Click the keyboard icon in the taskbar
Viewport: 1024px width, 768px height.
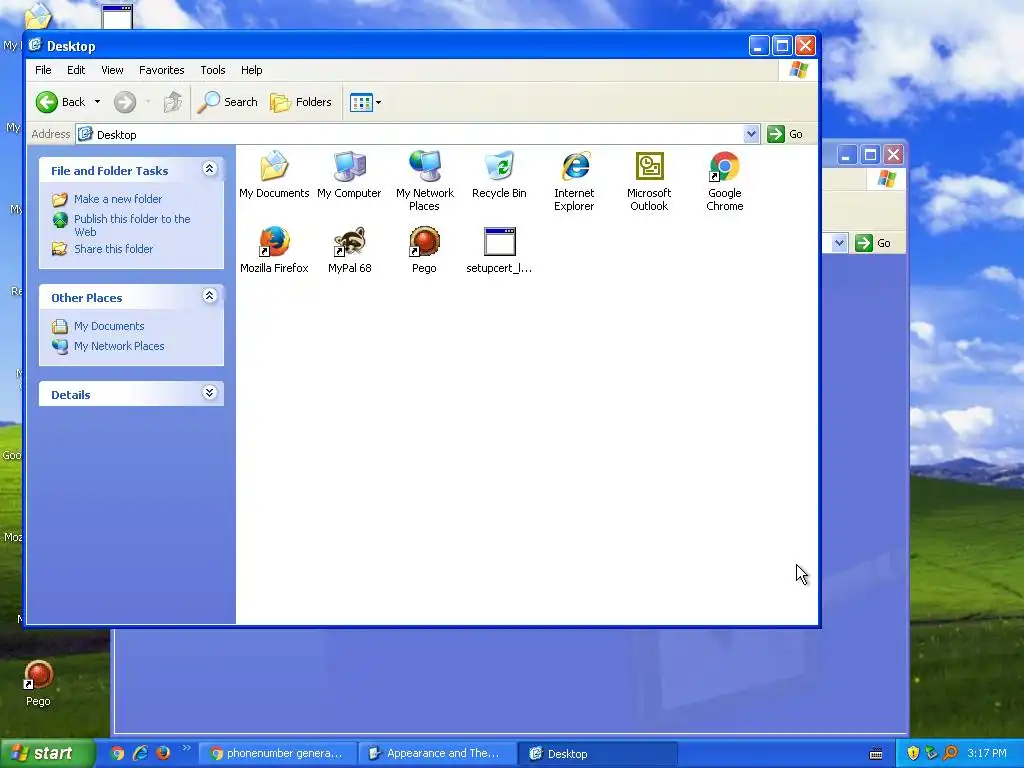point(876,754)
